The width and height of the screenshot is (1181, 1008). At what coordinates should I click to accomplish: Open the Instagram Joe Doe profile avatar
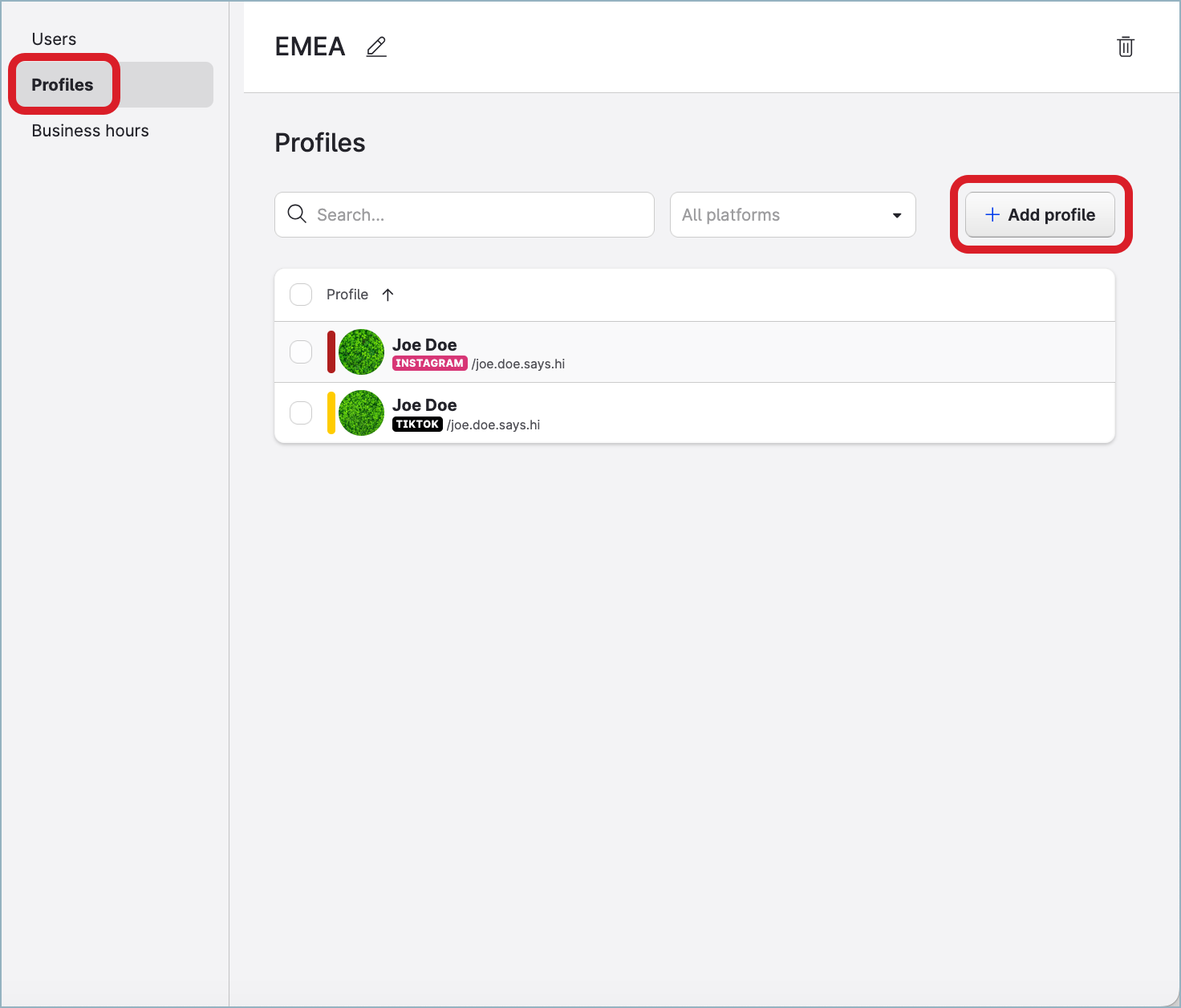(360, 352)
